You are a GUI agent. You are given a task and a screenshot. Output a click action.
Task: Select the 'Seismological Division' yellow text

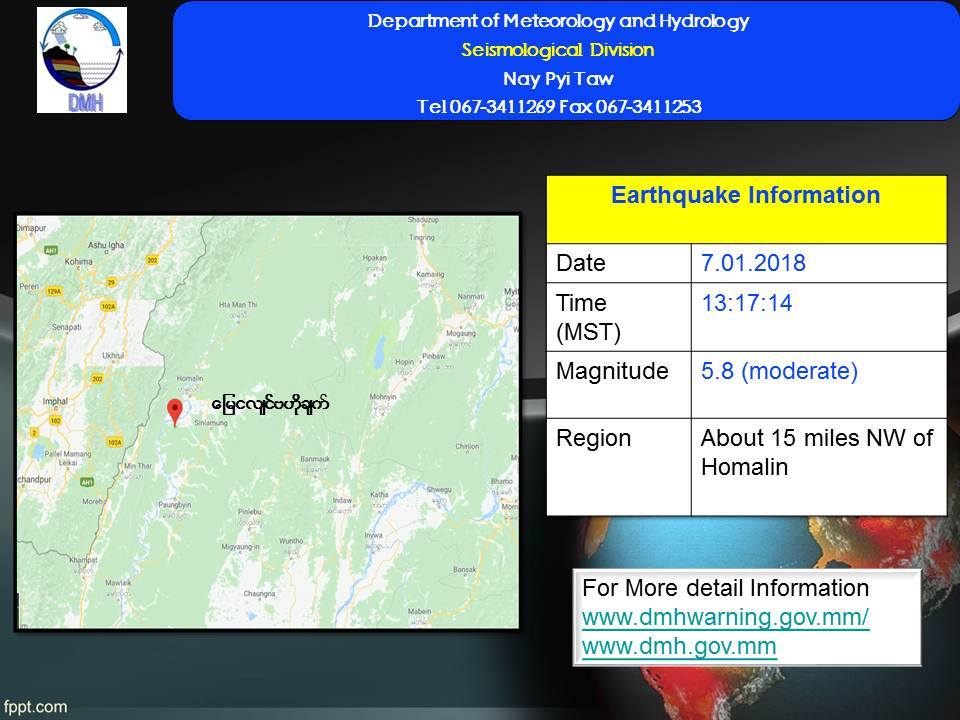[558, 50]
